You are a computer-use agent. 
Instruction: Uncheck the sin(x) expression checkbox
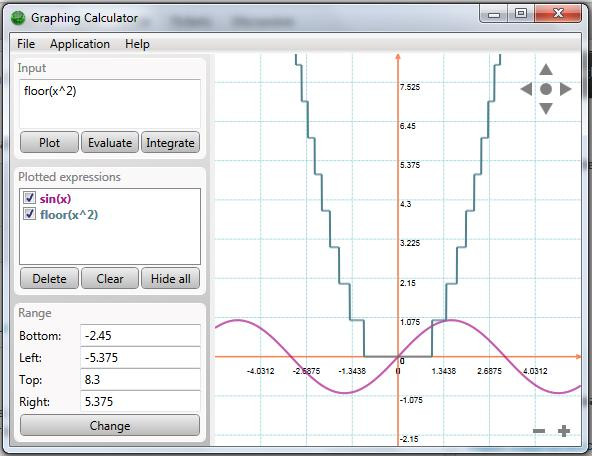pos(29,197)
